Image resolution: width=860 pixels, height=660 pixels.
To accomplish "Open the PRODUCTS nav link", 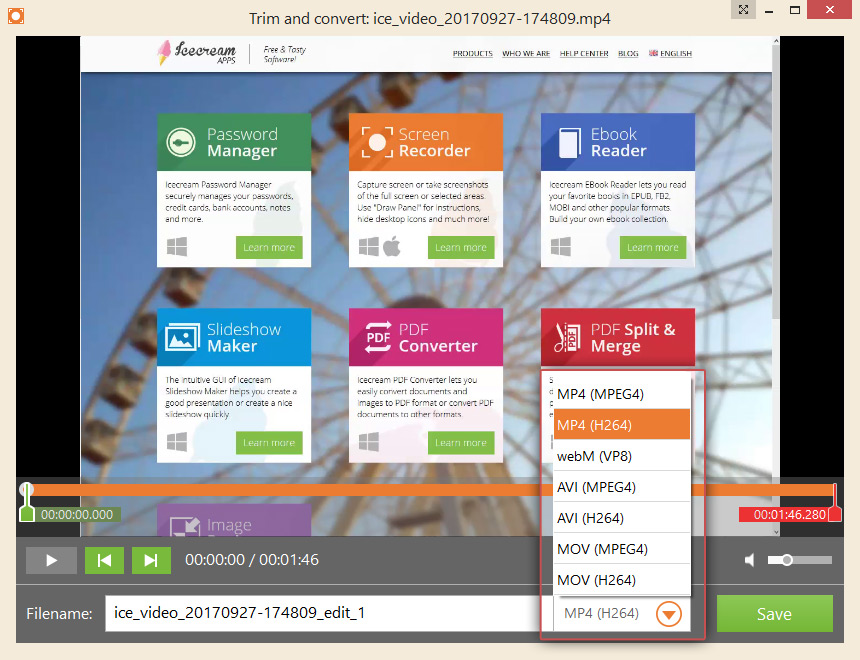I will [x=473, y=53].
